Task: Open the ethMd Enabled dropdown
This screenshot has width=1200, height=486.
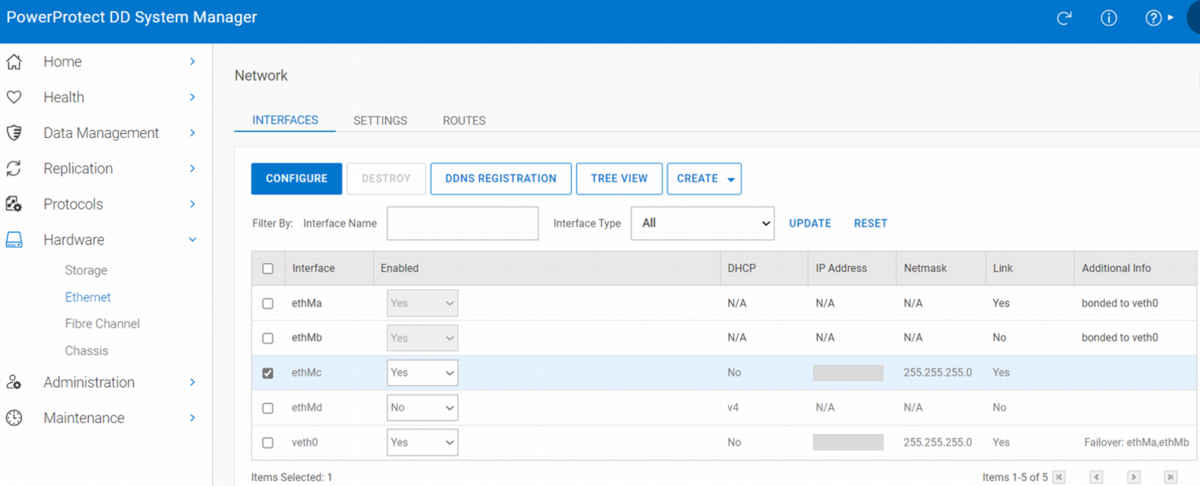Action: [x=422, y=408]
